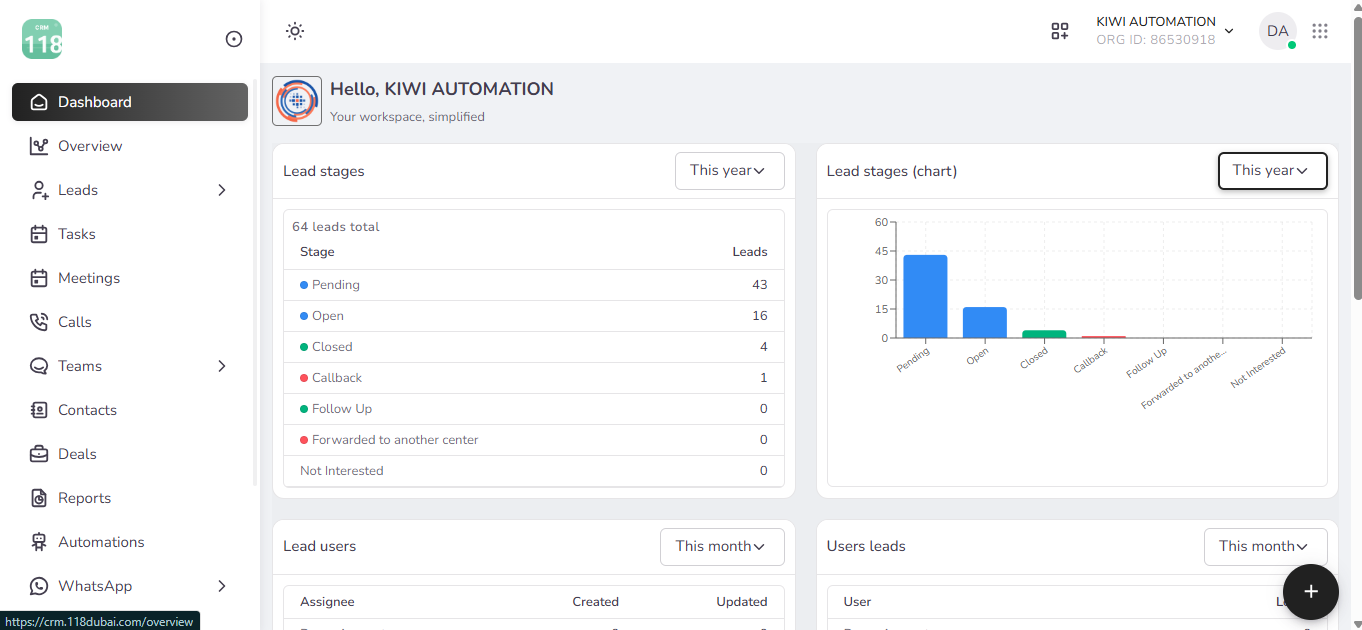The height and width of the screenshot is (630, 1362).
Task: Click the Contacts book icon
Action: [39, 410]
